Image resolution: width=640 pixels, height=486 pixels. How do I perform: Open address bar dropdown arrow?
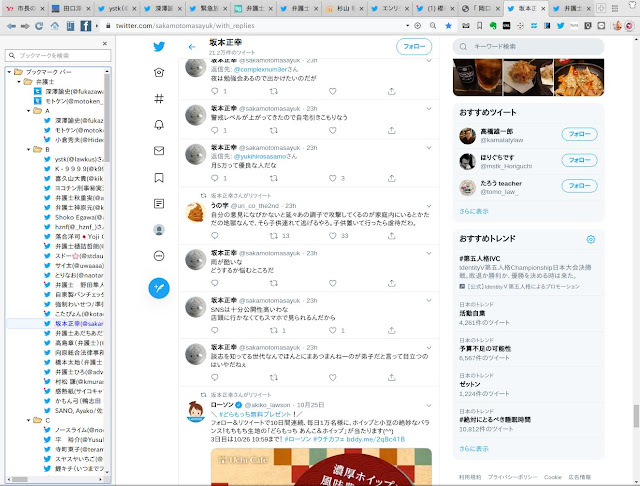pos(407,26)
